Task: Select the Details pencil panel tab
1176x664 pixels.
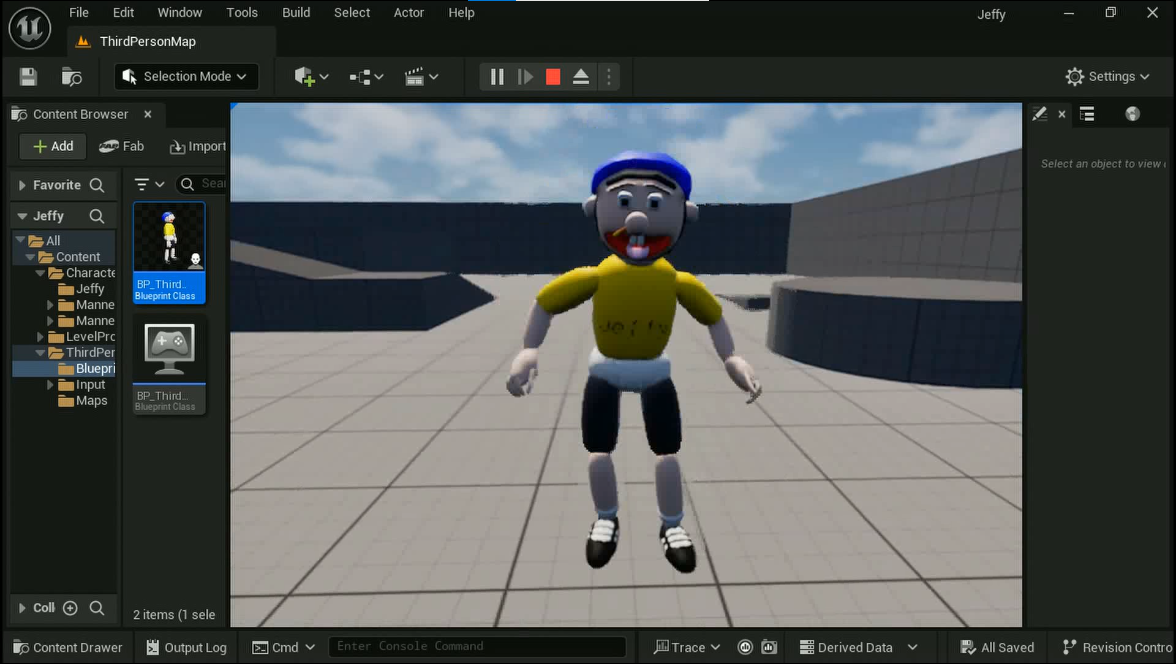Action: coord(1039,114)
